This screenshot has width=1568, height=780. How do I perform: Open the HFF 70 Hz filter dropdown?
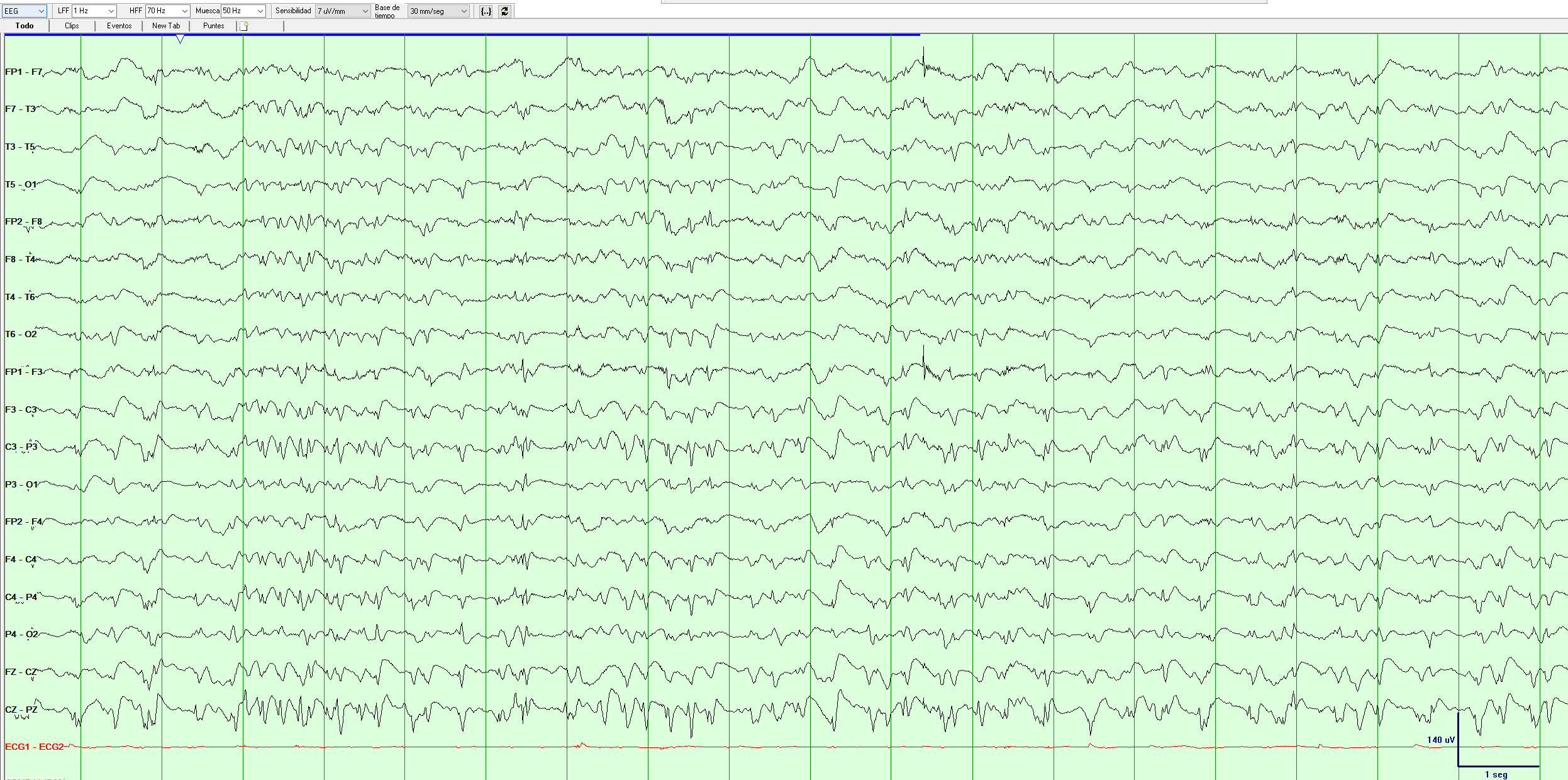167,11
